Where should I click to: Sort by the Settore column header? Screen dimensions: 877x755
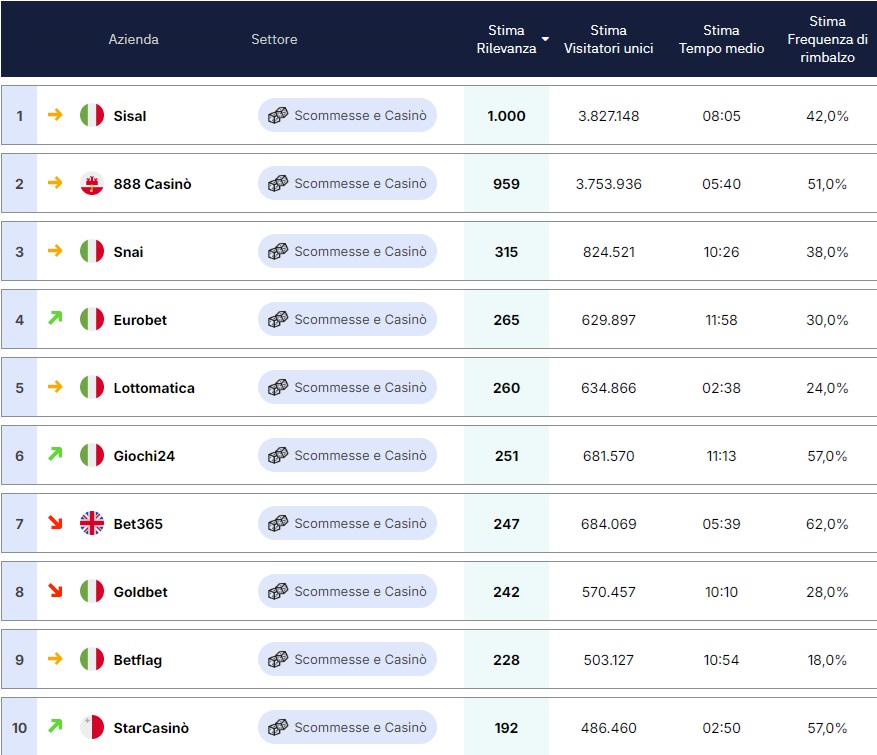click(x=274, y=39)
